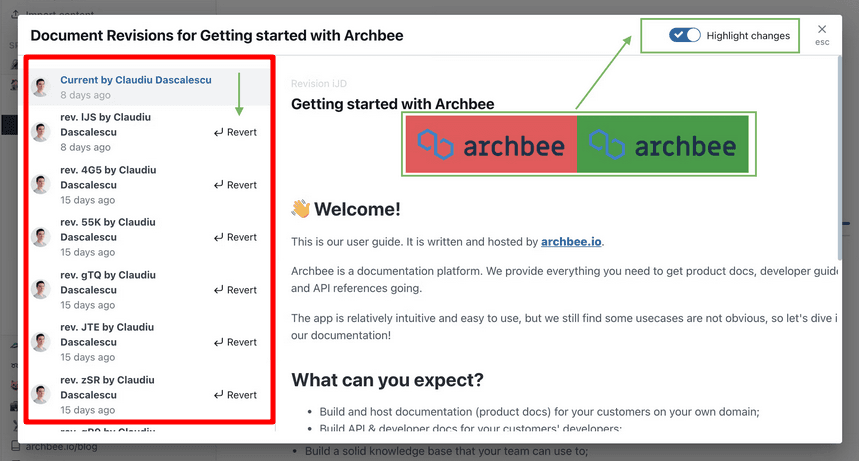Revert to revision 4G5
Image resolution: width=859 pixels, height=461 pixels.
pos(236,185)
